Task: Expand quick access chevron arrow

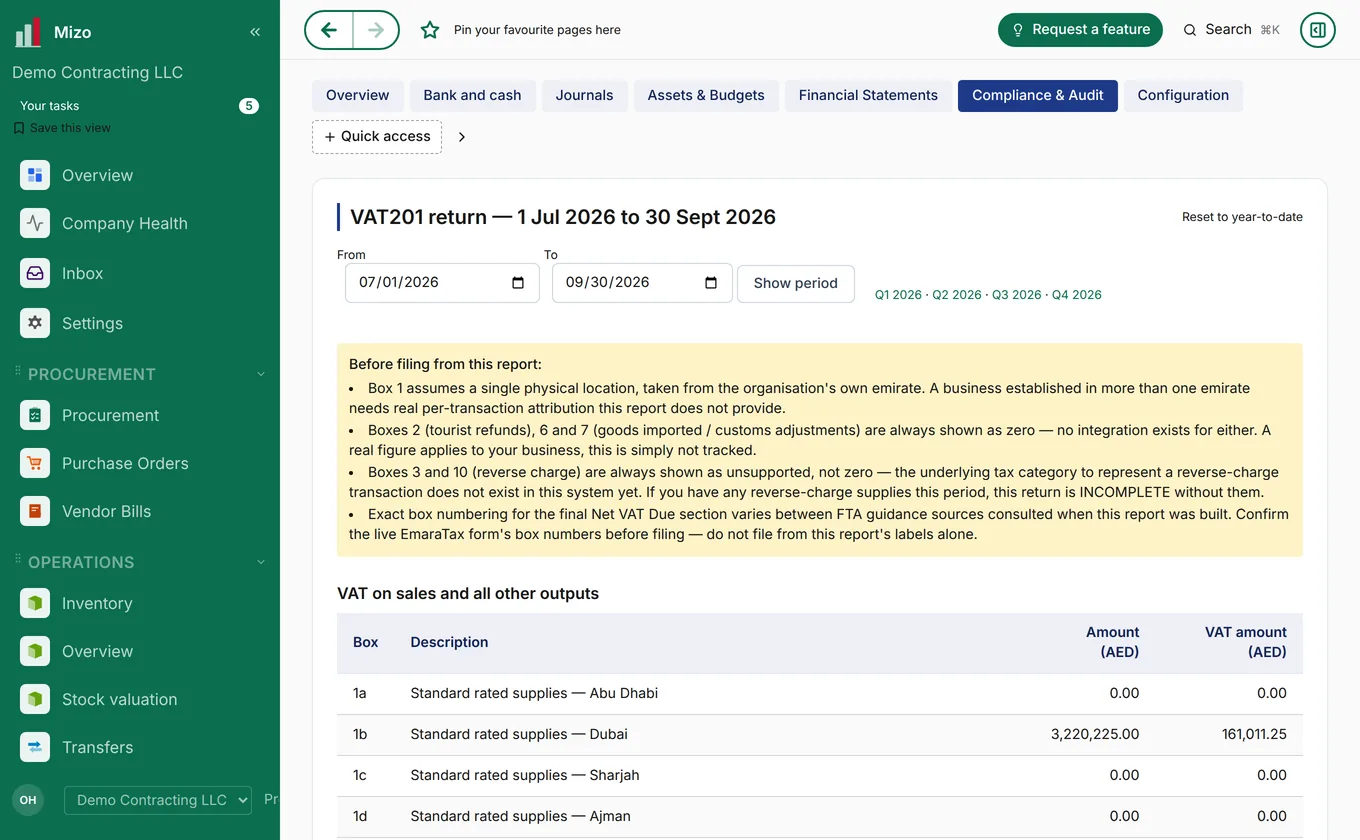Action: [x=462, y=137]
